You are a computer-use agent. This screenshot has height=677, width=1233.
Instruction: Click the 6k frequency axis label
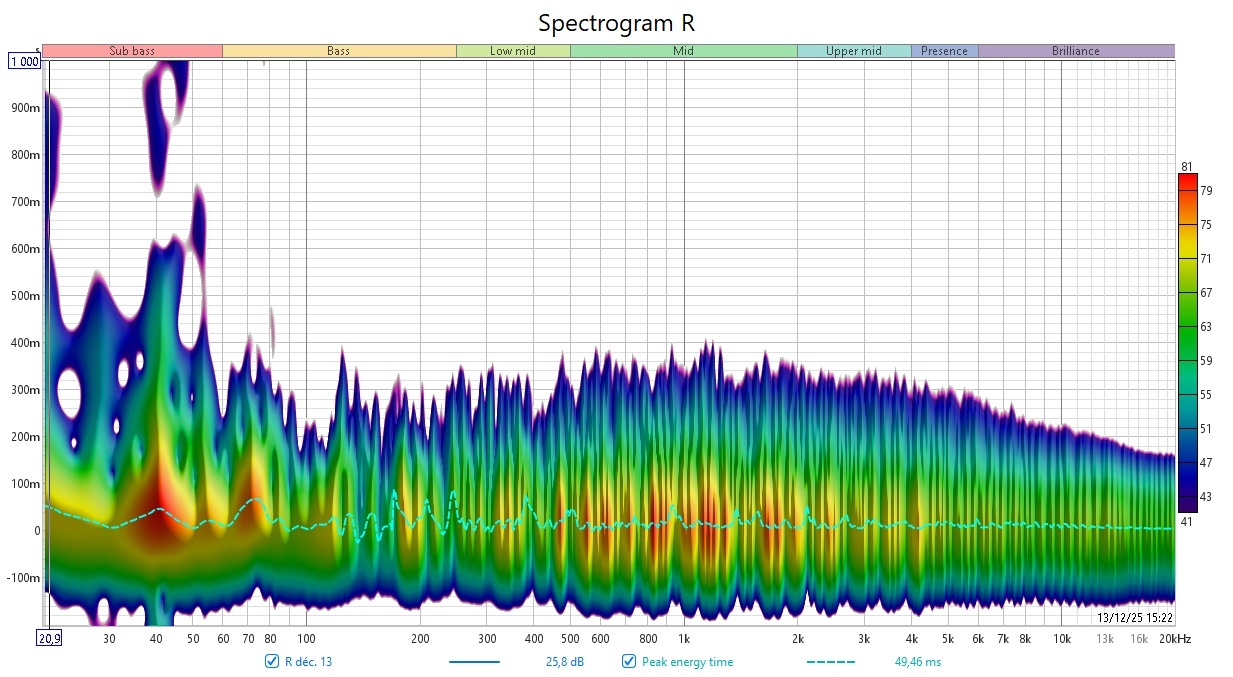[978, 638]
